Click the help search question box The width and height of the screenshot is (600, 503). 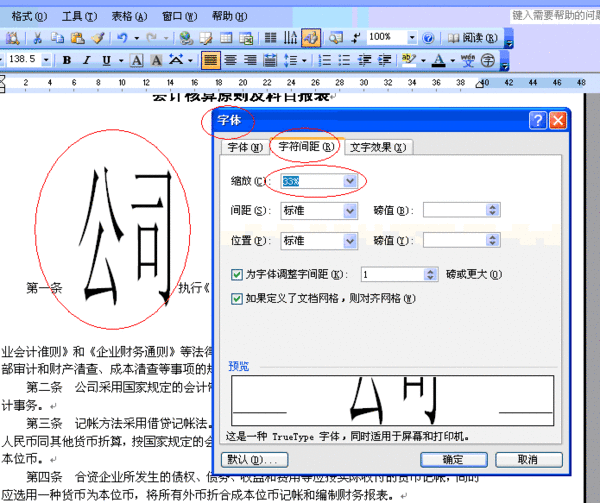tap(555, 16)
